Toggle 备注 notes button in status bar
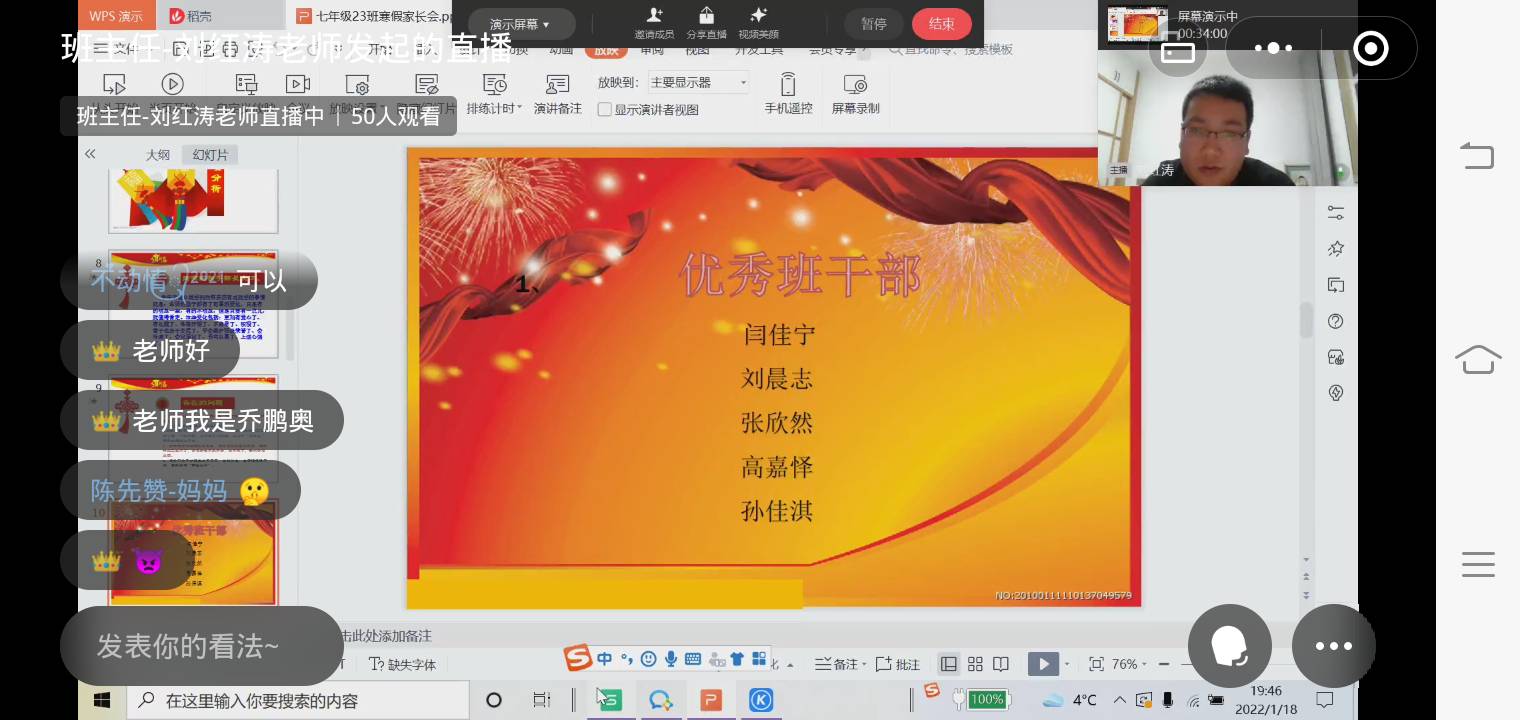Viewport: 1520px width, 720px height. pyautogui.click(x=837, y=664)
